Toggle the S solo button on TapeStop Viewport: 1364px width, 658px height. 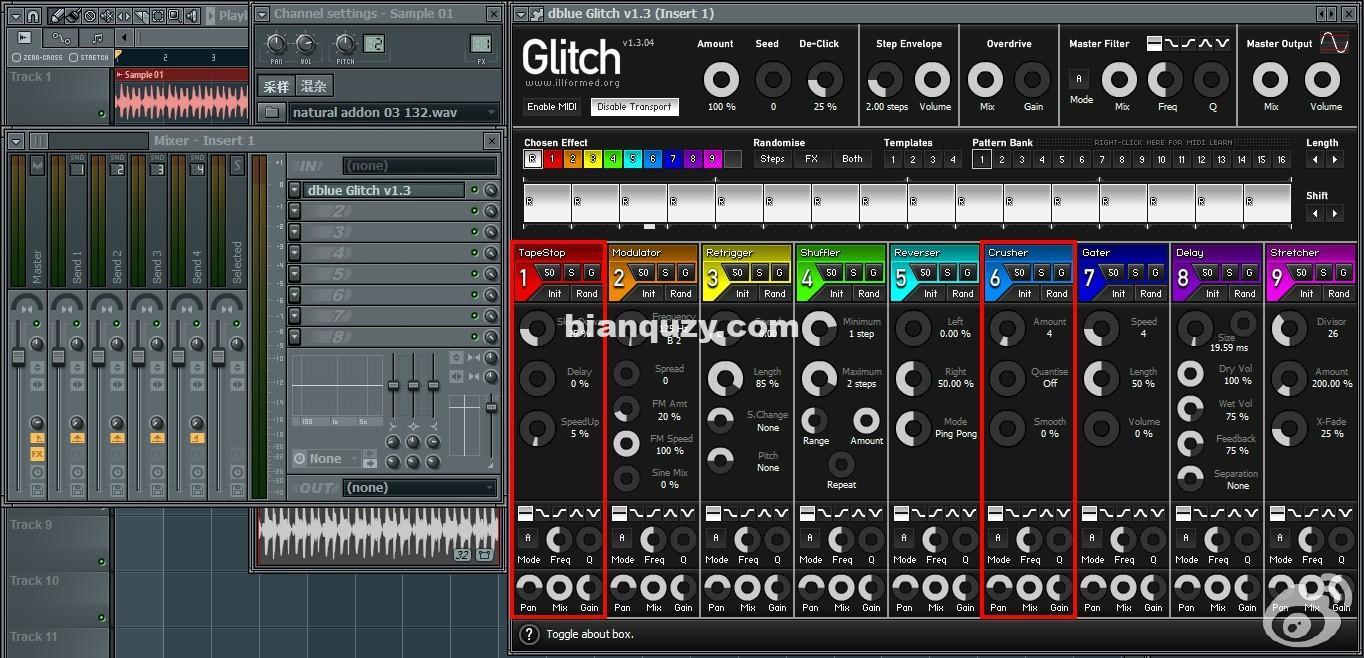click(x=571, y=273)
